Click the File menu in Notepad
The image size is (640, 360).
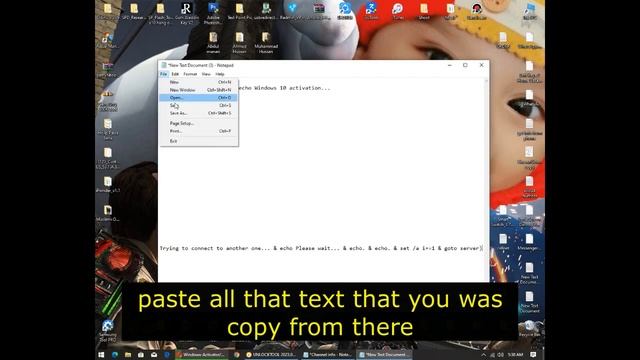pyautogui.click(x=164, y=74)
